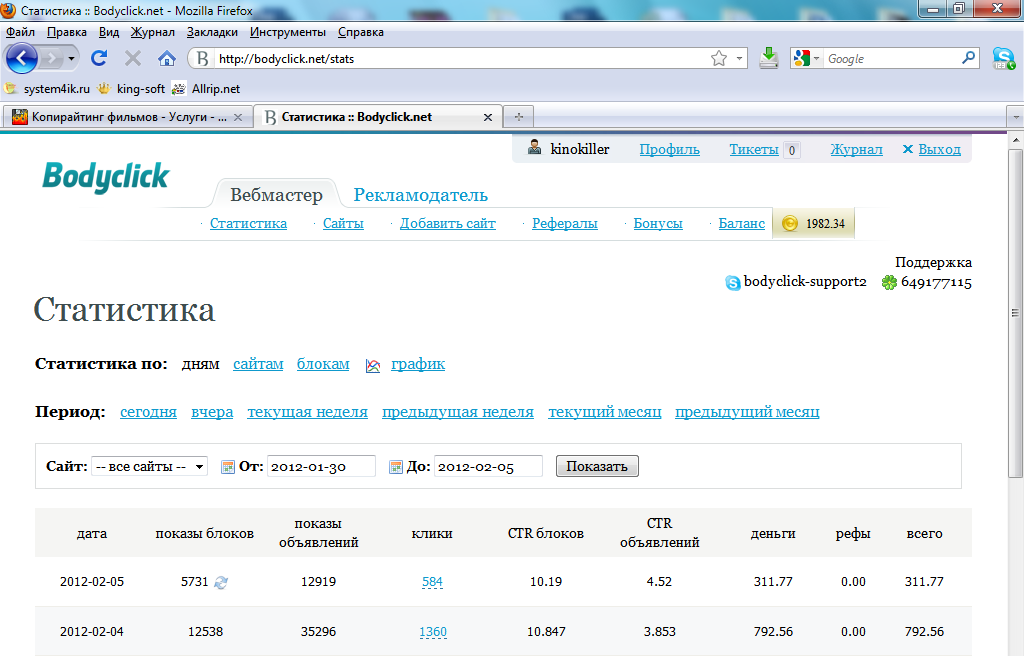Screen dimensions: 1024x656
Task: Go to the browser home page icon
Action: click(x=167, y=59)
